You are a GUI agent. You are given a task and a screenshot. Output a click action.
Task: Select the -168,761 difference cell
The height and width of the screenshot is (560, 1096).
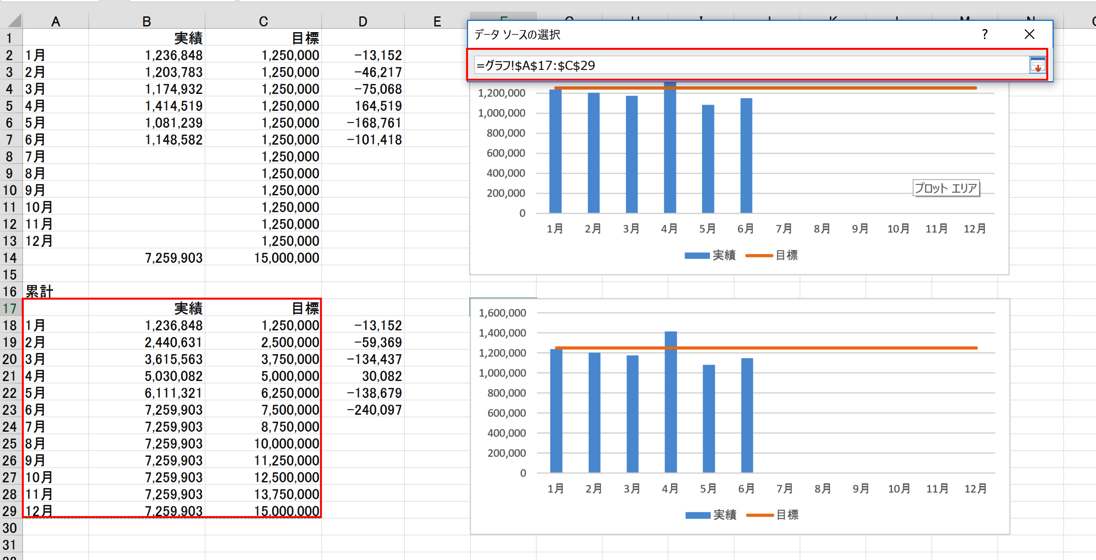pos(363,122)
